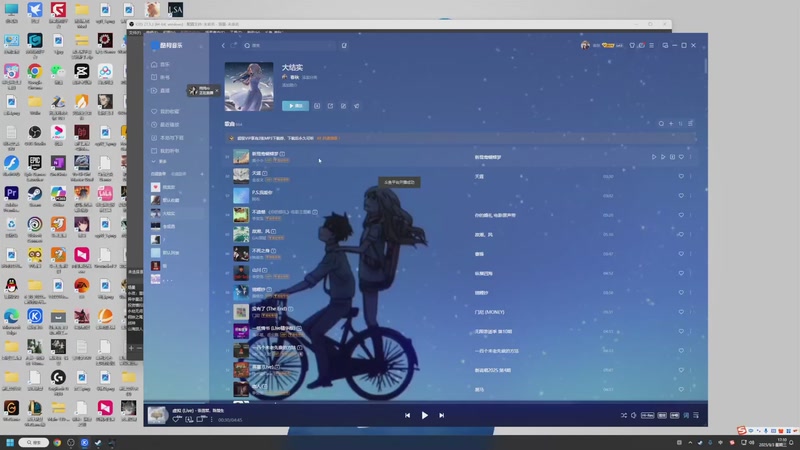Click the megaphone promote icon under title

click(x=357, y=106)
